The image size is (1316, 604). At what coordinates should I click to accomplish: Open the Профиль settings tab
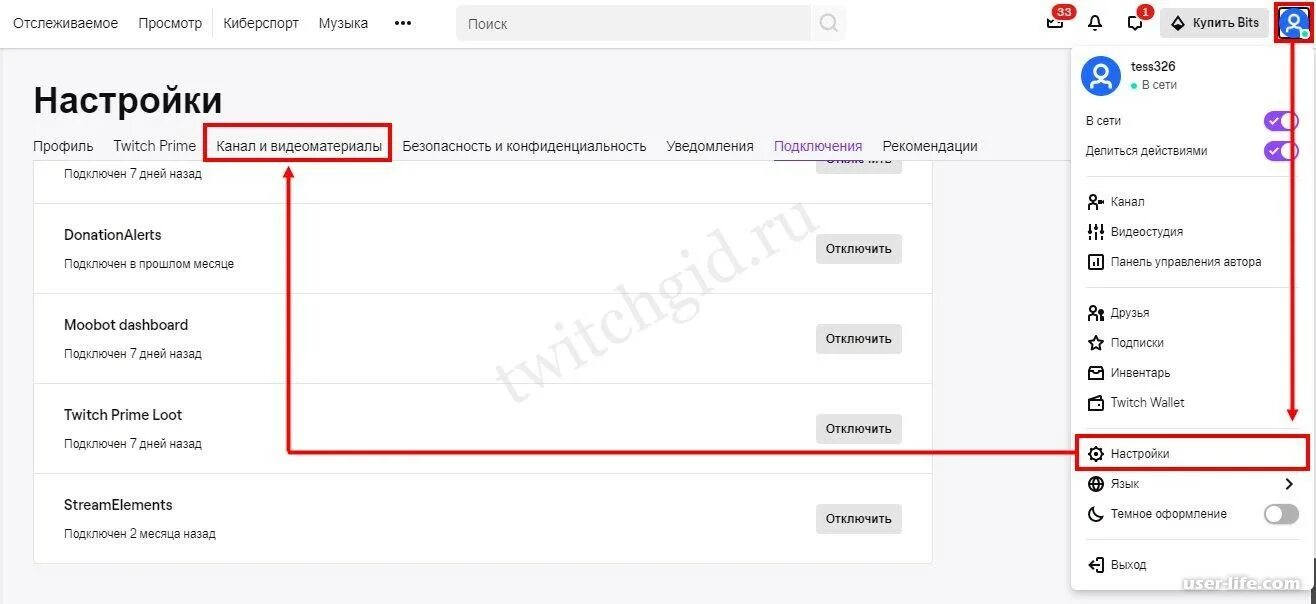tap(63, 146)
